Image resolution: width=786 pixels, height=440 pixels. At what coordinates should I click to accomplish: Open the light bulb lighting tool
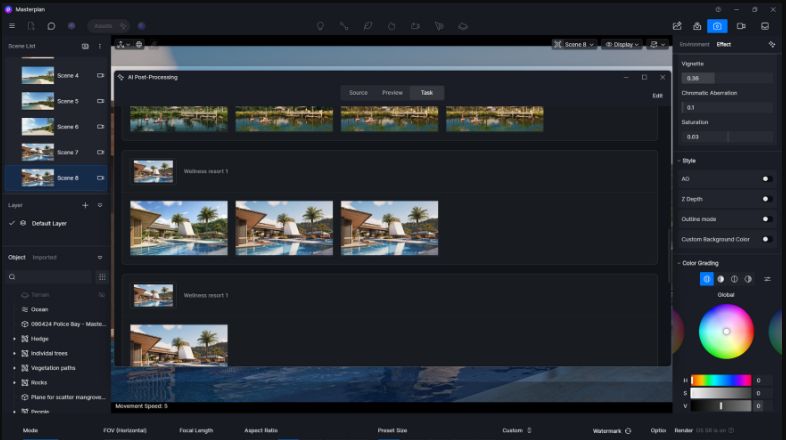point(320,26)
